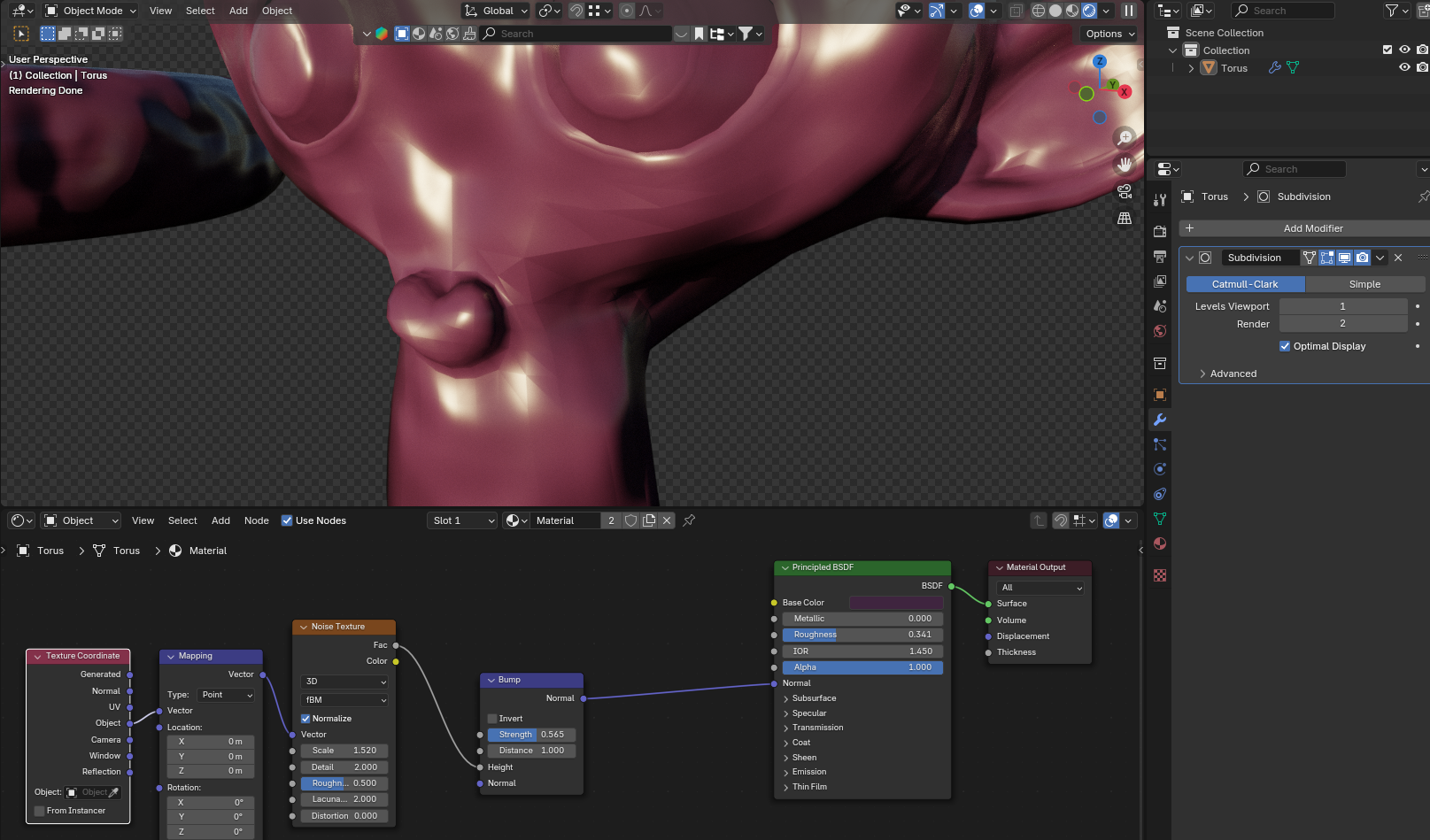Select rendered viewport shading
The image size is (1430, 840).
[1089, 11]
